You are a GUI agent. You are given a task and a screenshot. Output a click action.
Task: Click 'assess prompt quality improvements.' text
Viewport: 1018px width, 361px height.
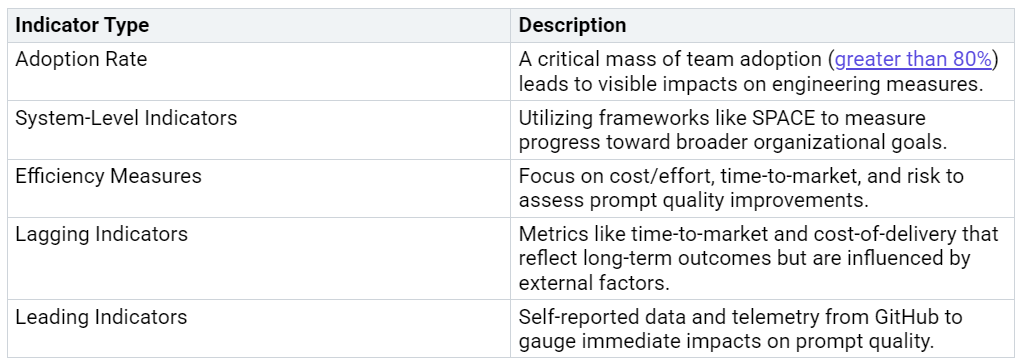tap(693, 201)
